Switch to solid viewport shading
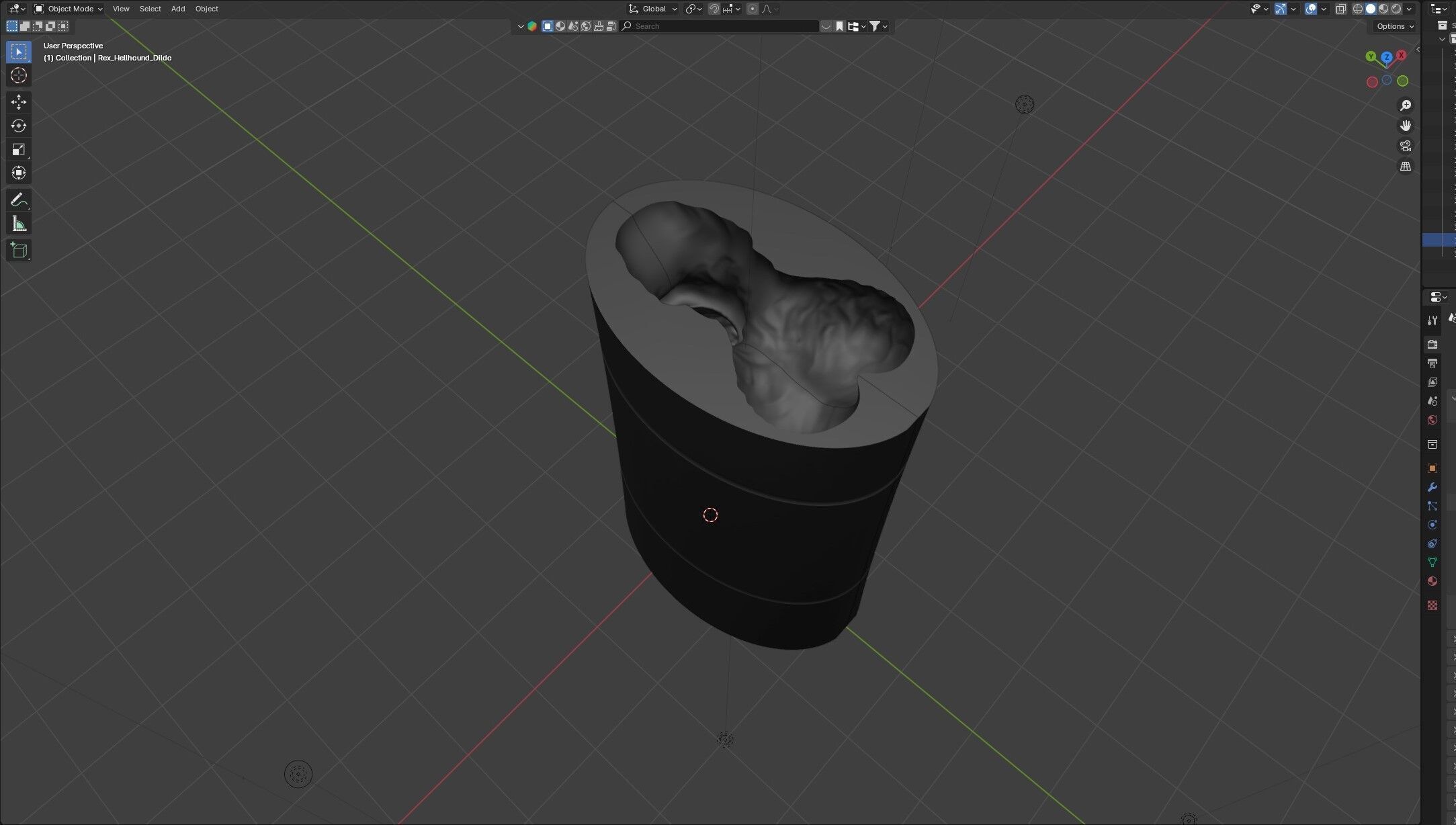The height and width of the screenshot is (825, 1456). pos(1371,9)
